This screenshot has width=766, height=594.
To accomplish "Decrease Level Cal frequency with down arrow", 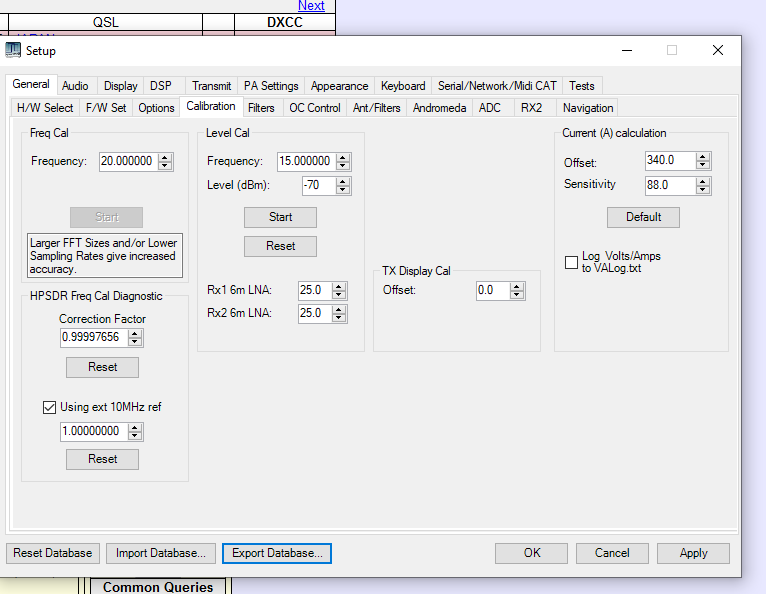I will [x=343, y=166].
